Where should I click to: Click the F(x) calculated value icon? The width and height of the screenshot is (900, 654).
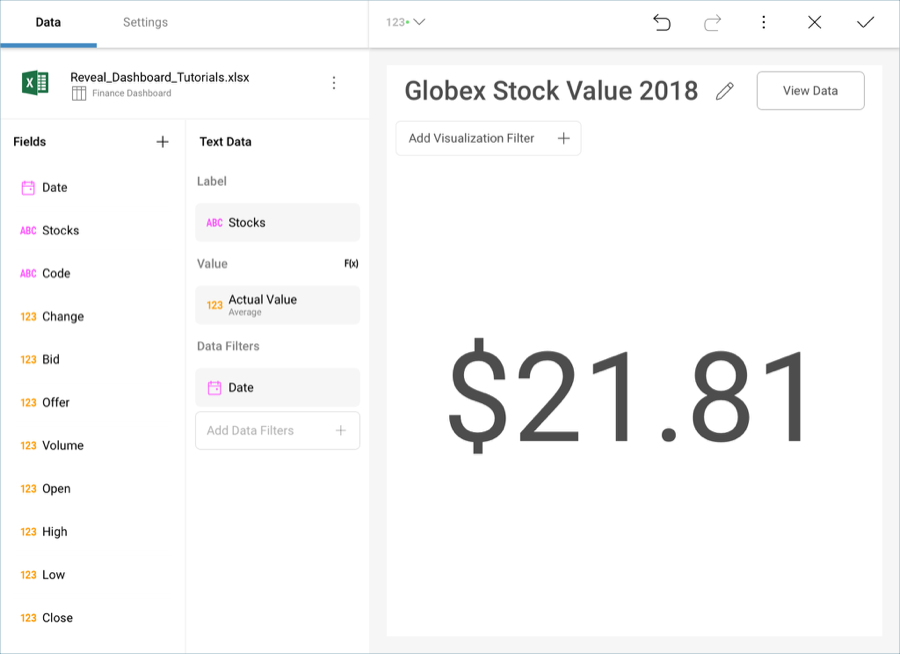pyautogui.click(x=351, y=264)
